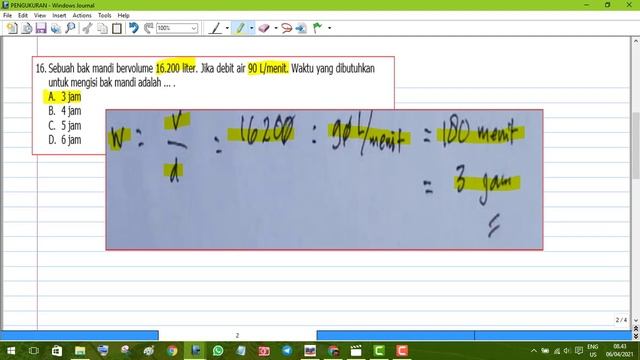Switch ENG US input language

pyautogui.click(x=593, y=351)
